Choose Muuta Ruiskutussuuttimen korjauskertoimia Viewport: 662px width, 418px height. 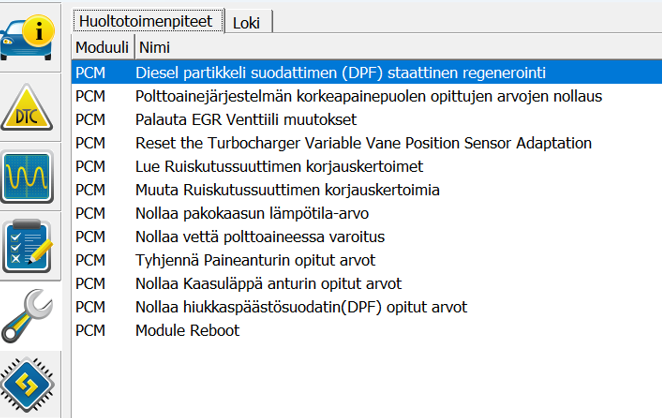coord(287,190)
